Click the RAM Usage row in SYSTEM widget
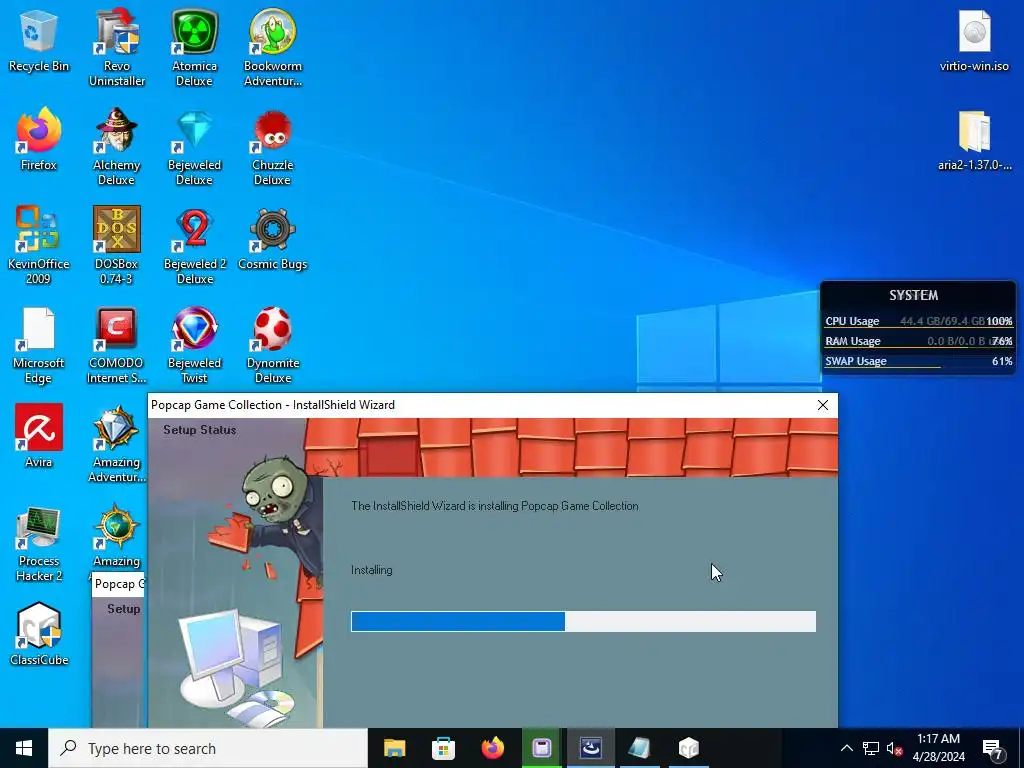1024x768 pixels. [x=918, y=341]
